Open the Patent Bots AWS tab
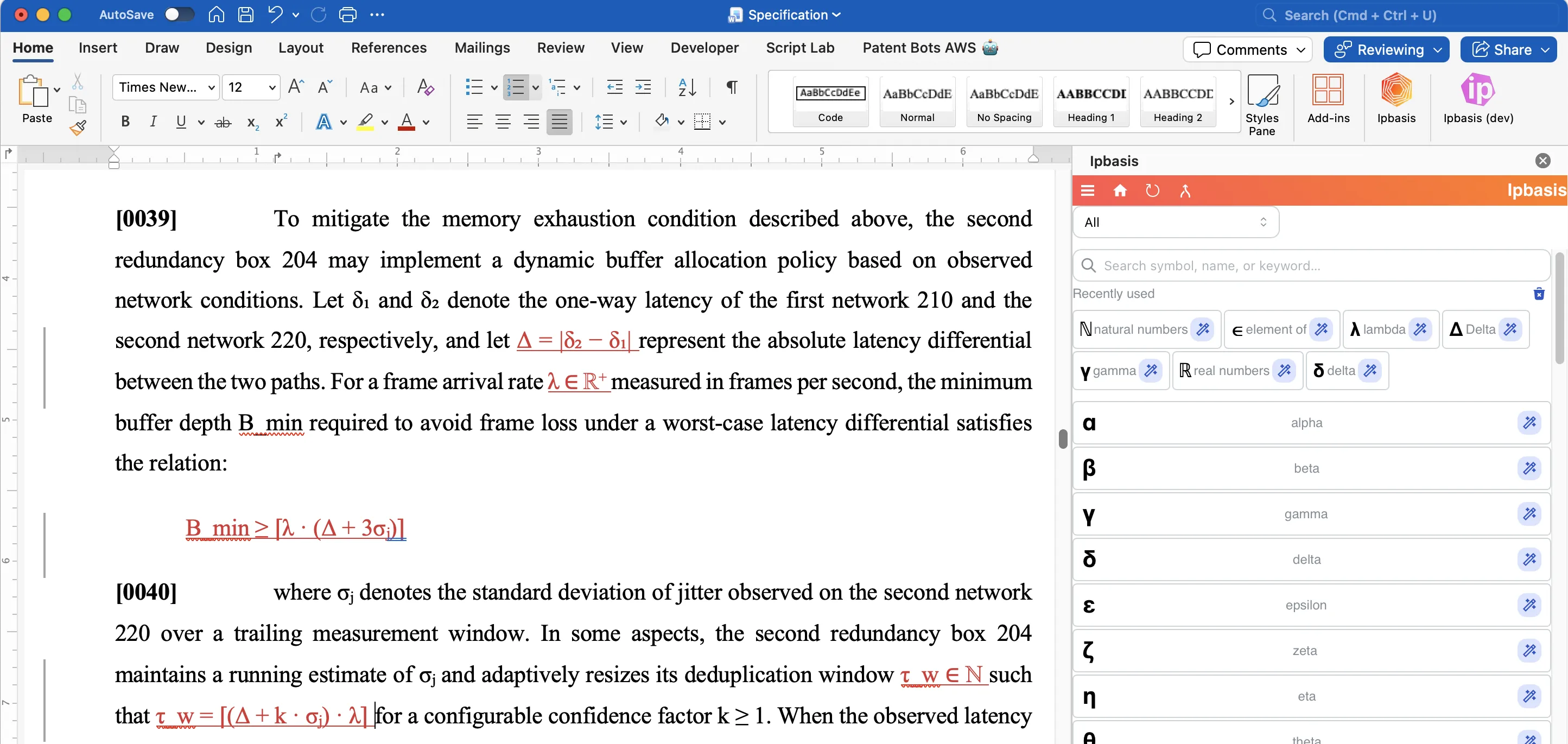Image resolution: width=1568 pixels, height=744 pixels. tap(930, 48)
